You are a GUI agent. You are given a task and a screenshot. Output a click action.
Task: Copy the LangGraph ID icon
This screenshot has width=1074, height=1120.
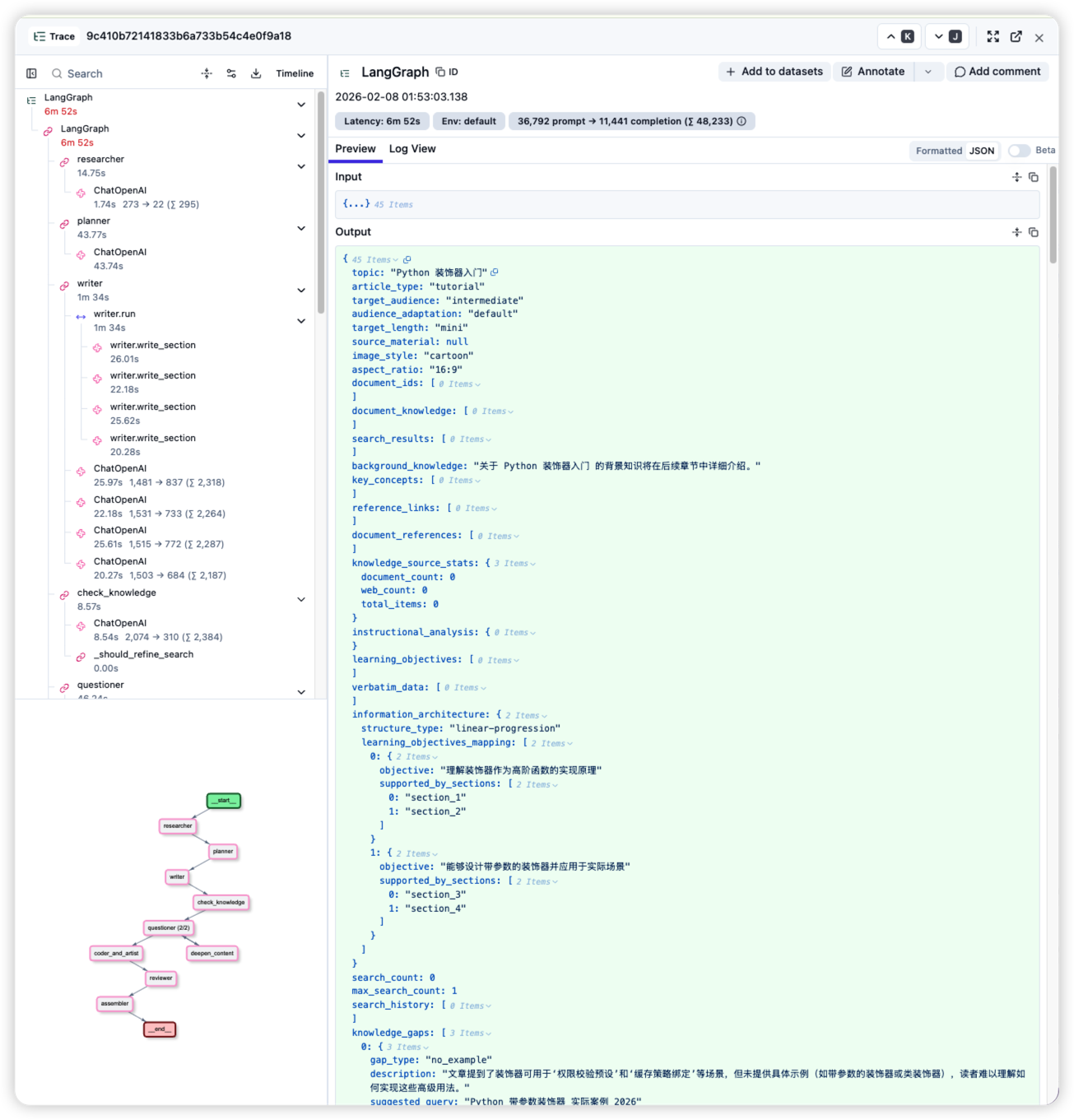[x=447, y=72]
